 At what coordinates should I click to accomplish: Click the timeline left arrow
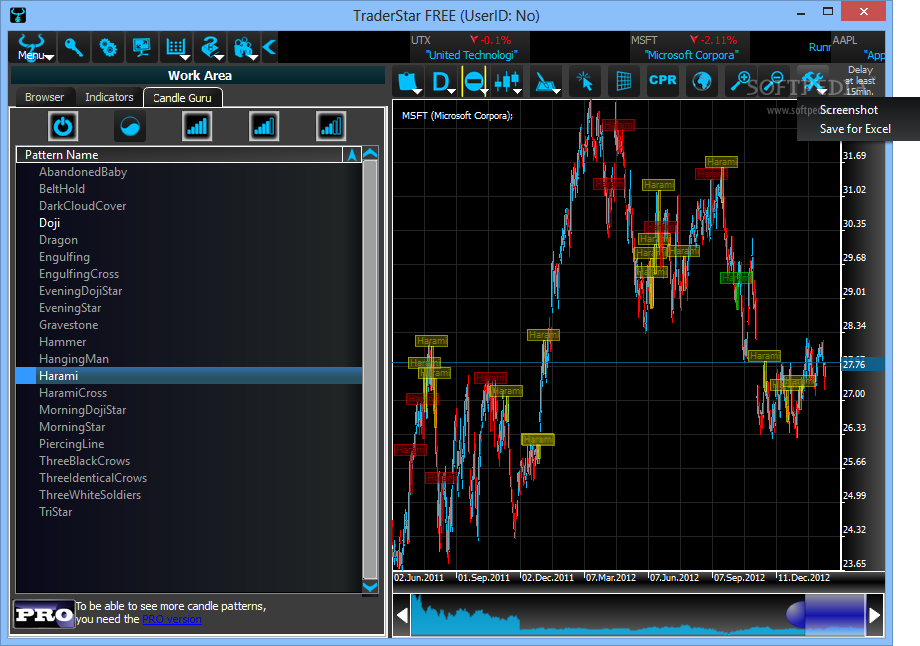(402, 615)
